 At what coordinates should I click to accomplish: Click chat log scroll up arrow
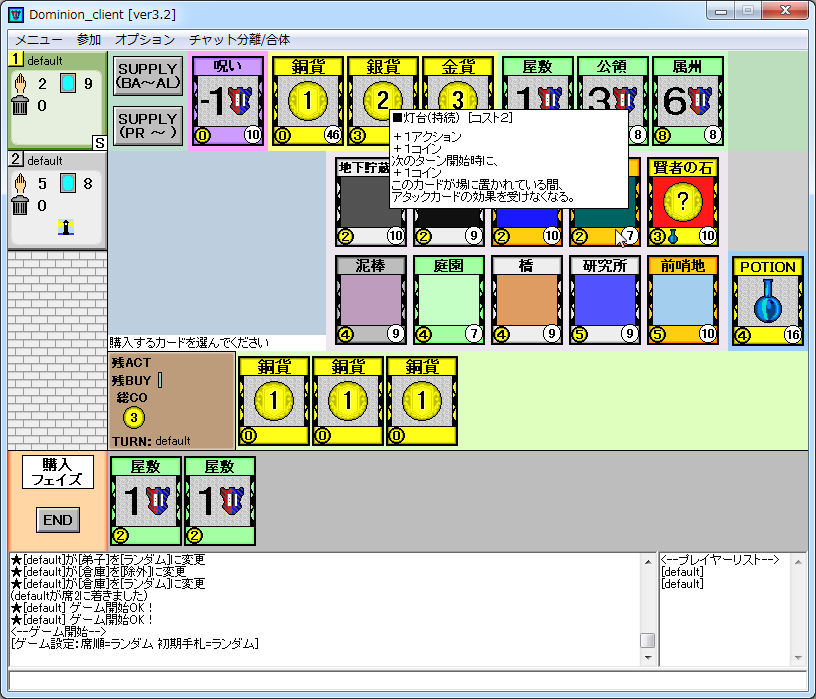point(648,562)
